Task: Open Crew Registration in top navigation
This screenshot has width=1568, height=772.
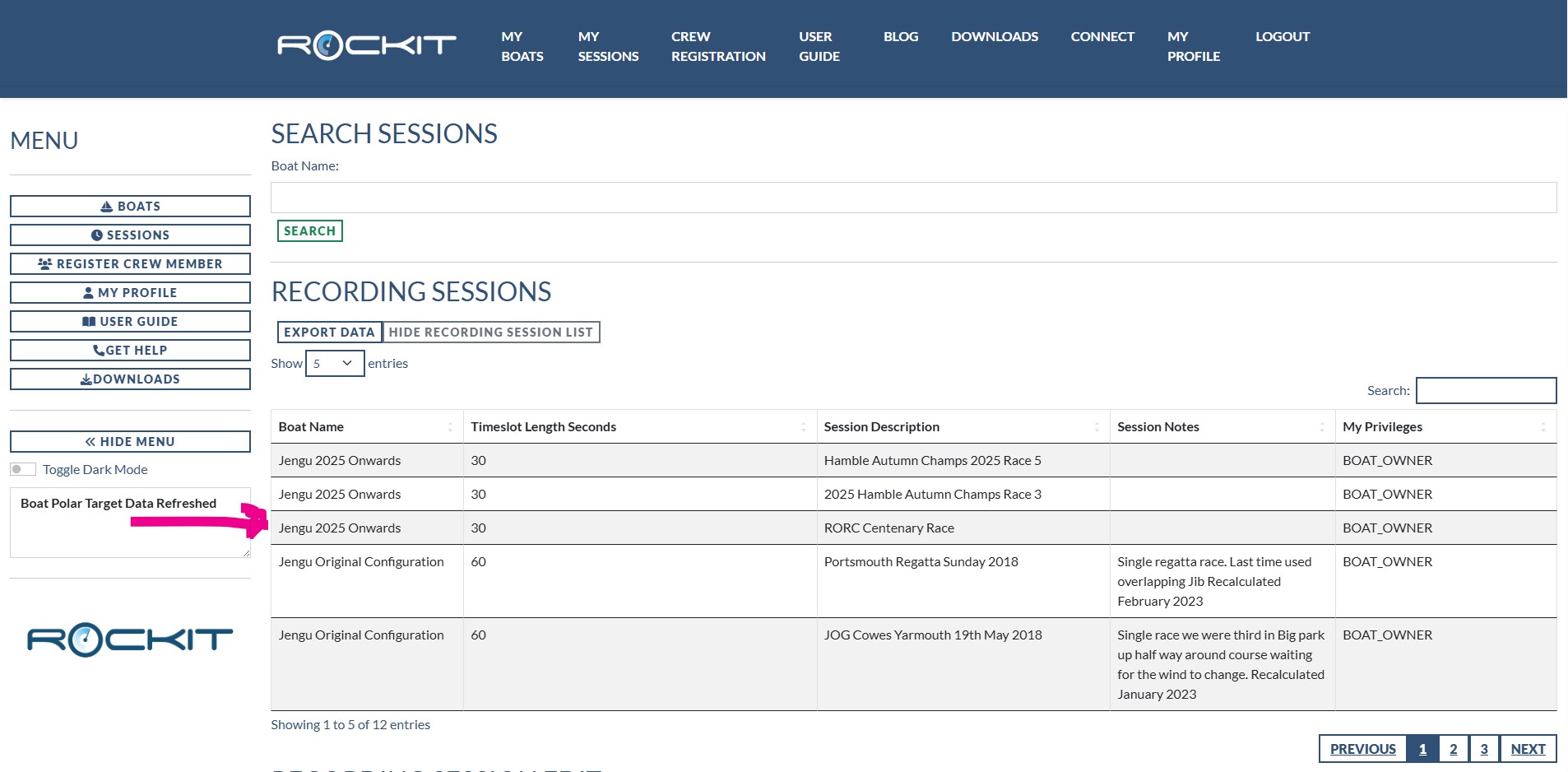Action: pyautogui.click(x=717, y=47)
